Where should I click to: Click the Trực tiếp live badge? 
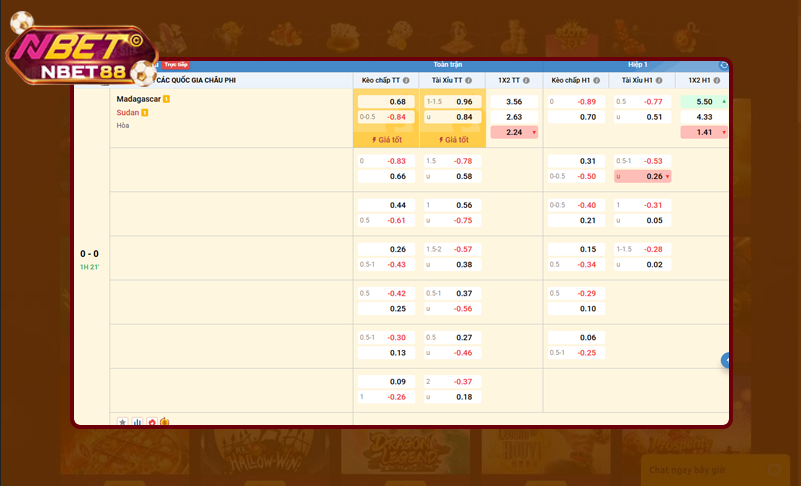(x=176, y=64)
